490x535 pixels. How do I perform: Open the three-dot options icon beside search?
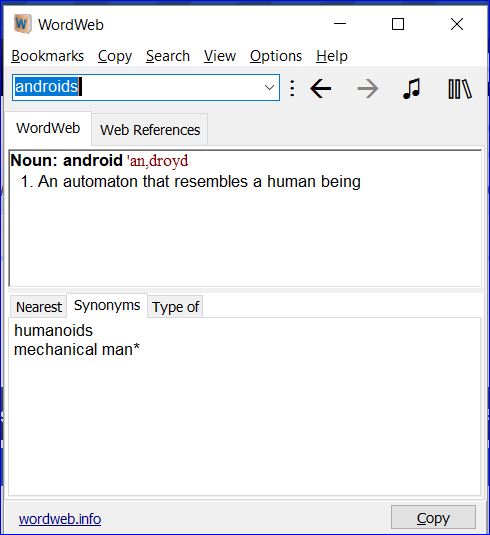point(292,88)
